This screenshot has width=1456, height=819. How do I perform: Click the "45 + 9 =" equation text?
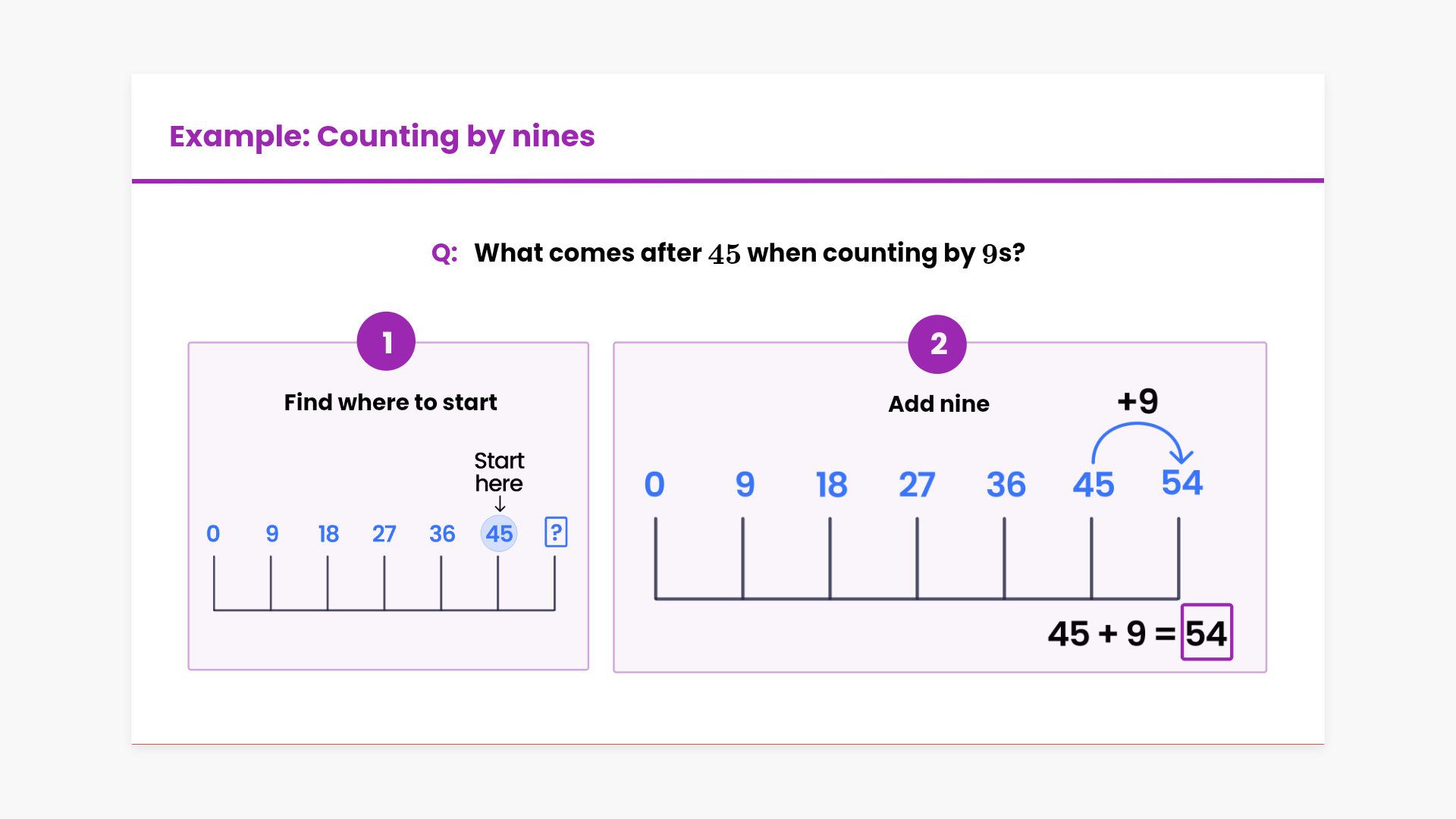tap(1111, 634)
